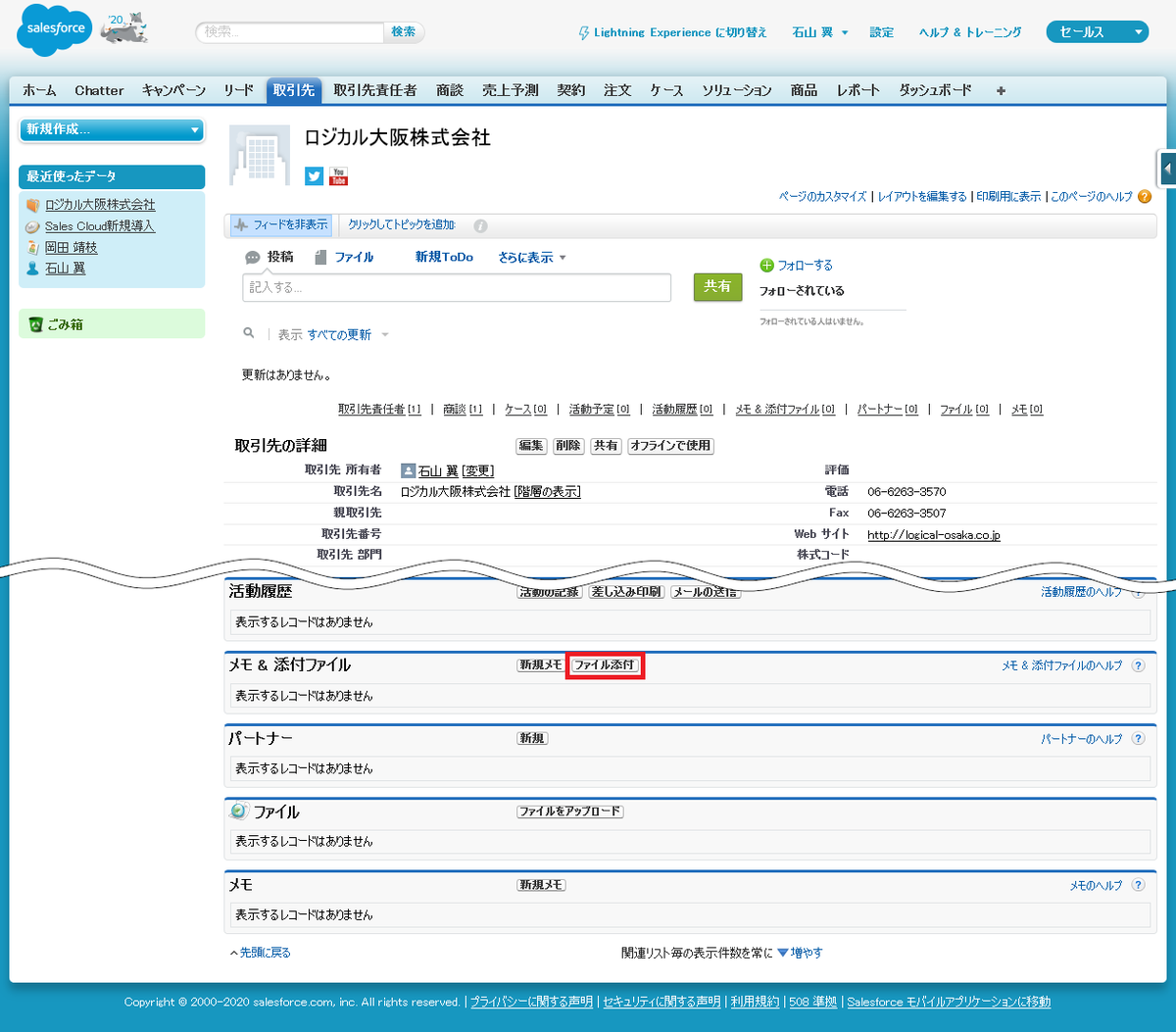Viewport: 1176px width, 1032px height.
Task: Expand related list count with 増やす
Action: [x=800, y=953]
